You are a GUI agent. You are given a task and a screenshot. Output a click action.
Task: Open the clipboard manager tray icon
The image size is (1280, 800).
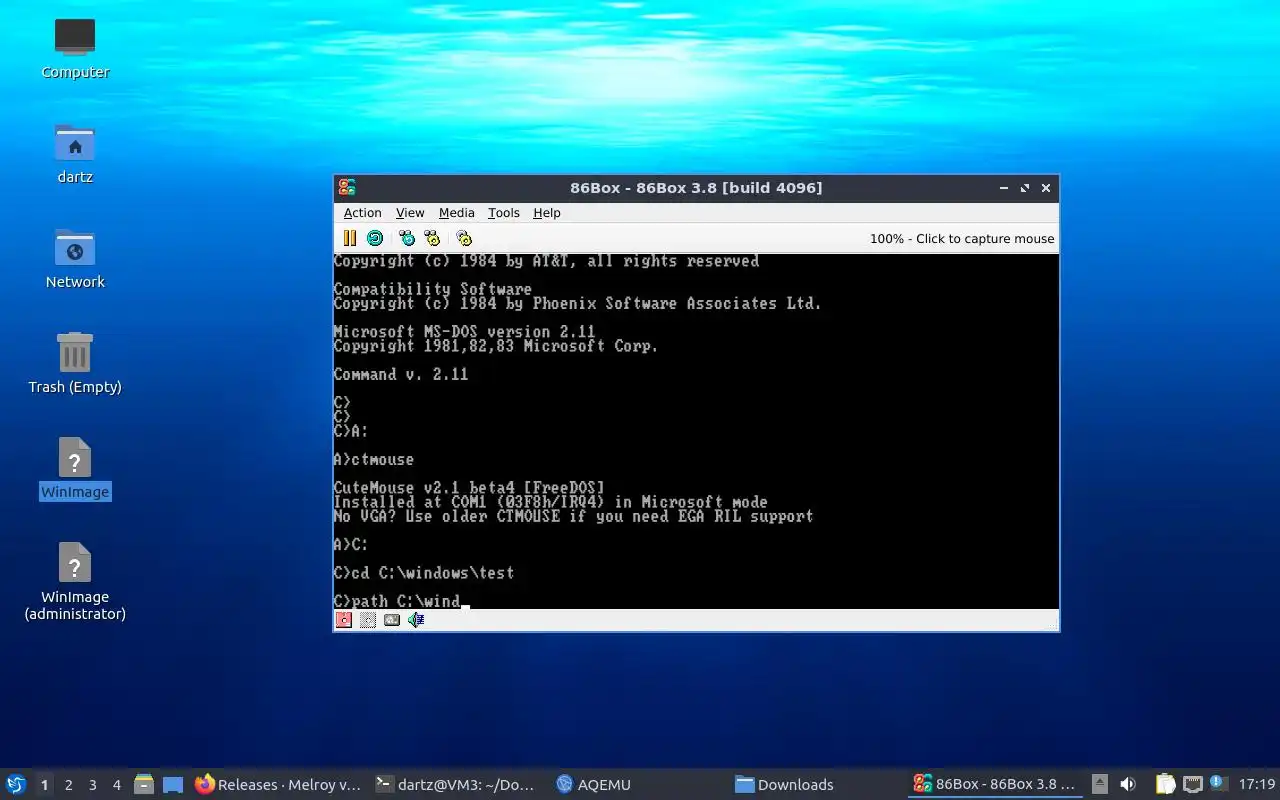pyautogui.click(x=1166, y=784)
